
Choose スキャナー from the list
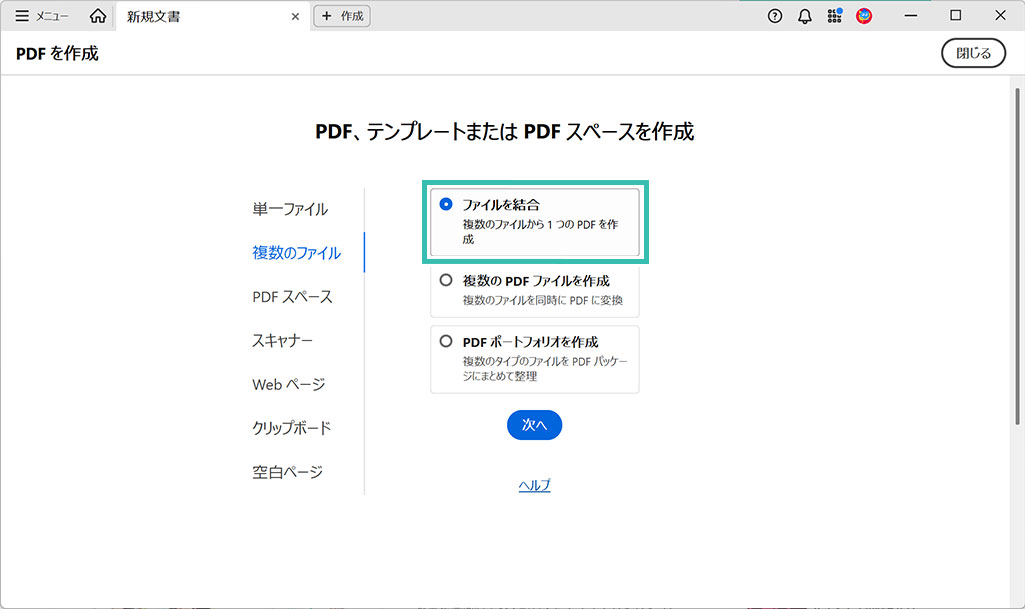click(282, 341)
